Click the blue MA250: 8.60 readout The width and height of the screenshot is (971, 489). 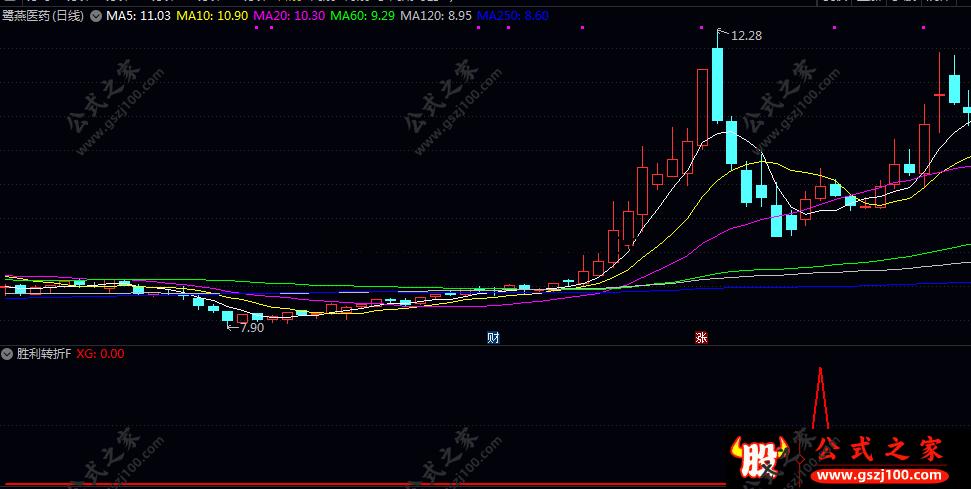tap(513, 16)
